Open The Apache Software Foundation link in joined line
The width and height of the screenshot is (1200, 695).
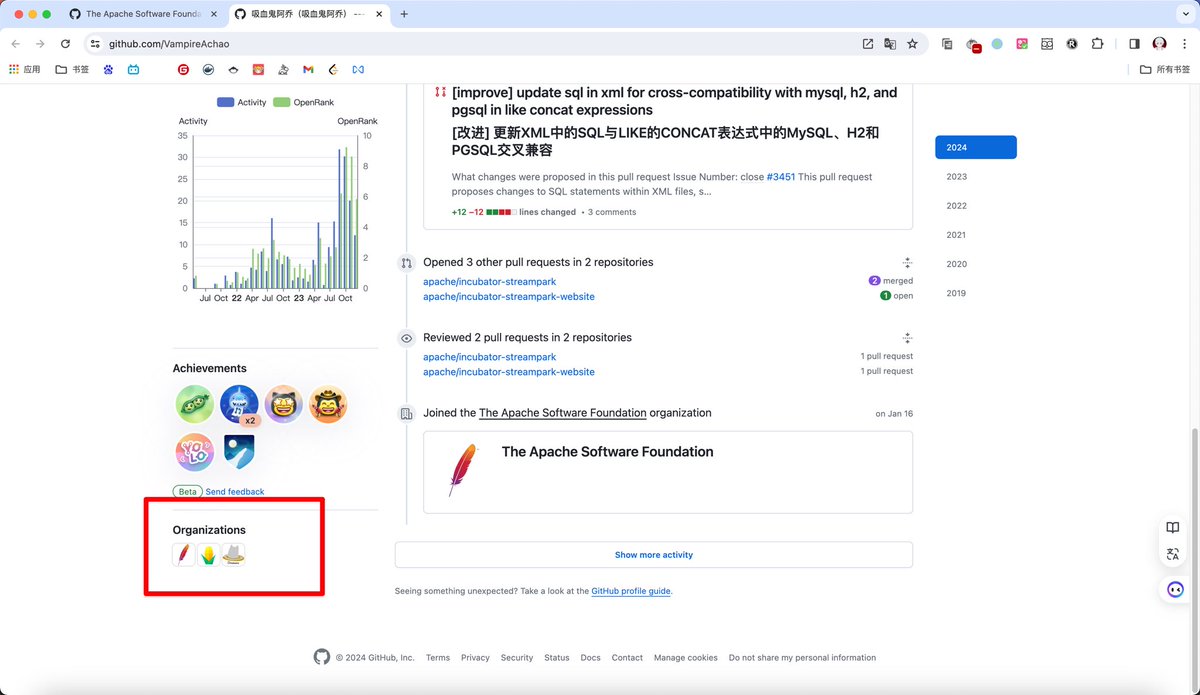coord(563,413)
